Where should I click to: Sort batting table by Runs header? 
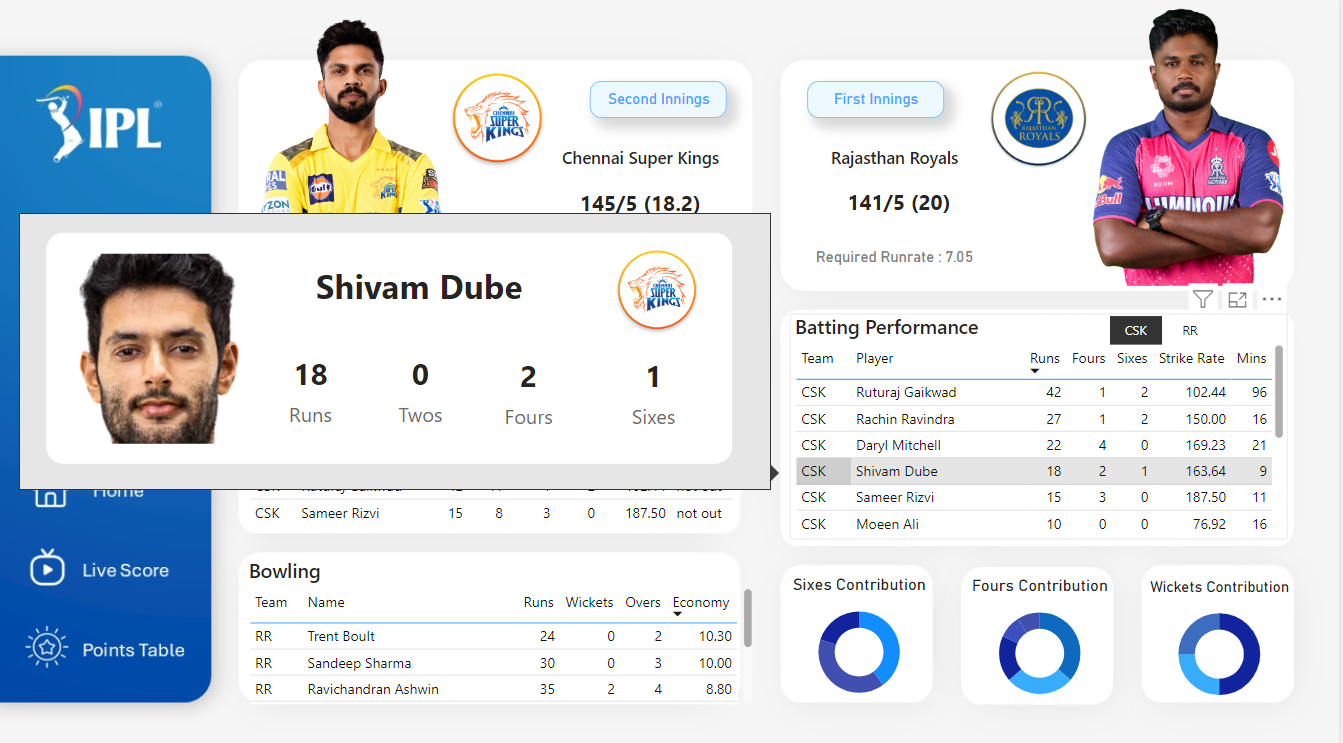pos(1045,358)
